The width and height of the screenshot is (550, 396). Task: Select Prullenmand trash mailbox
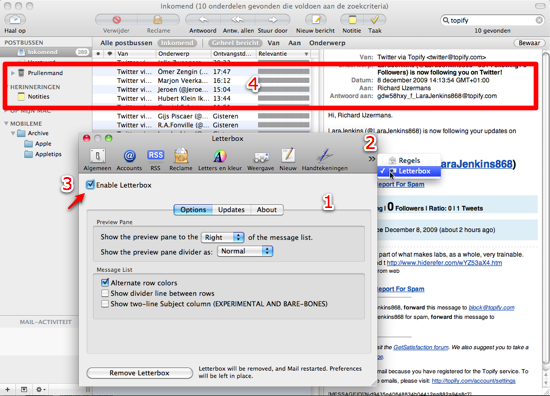pyautogui.click(x=46, y=73)
